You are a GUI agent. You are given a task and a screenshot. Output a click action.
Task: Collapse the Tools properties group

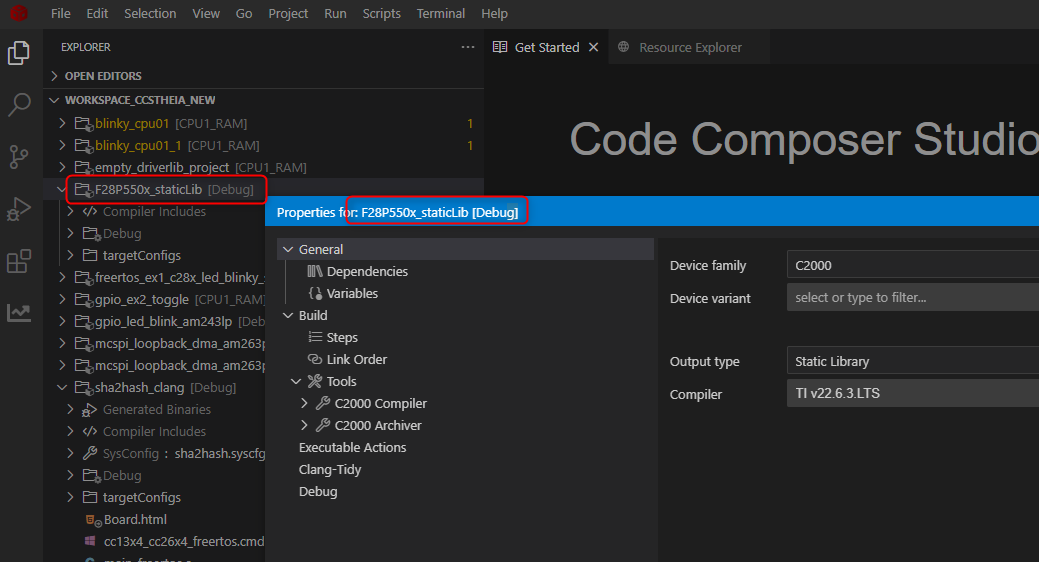pyautogui.click(x=296, y=382)
